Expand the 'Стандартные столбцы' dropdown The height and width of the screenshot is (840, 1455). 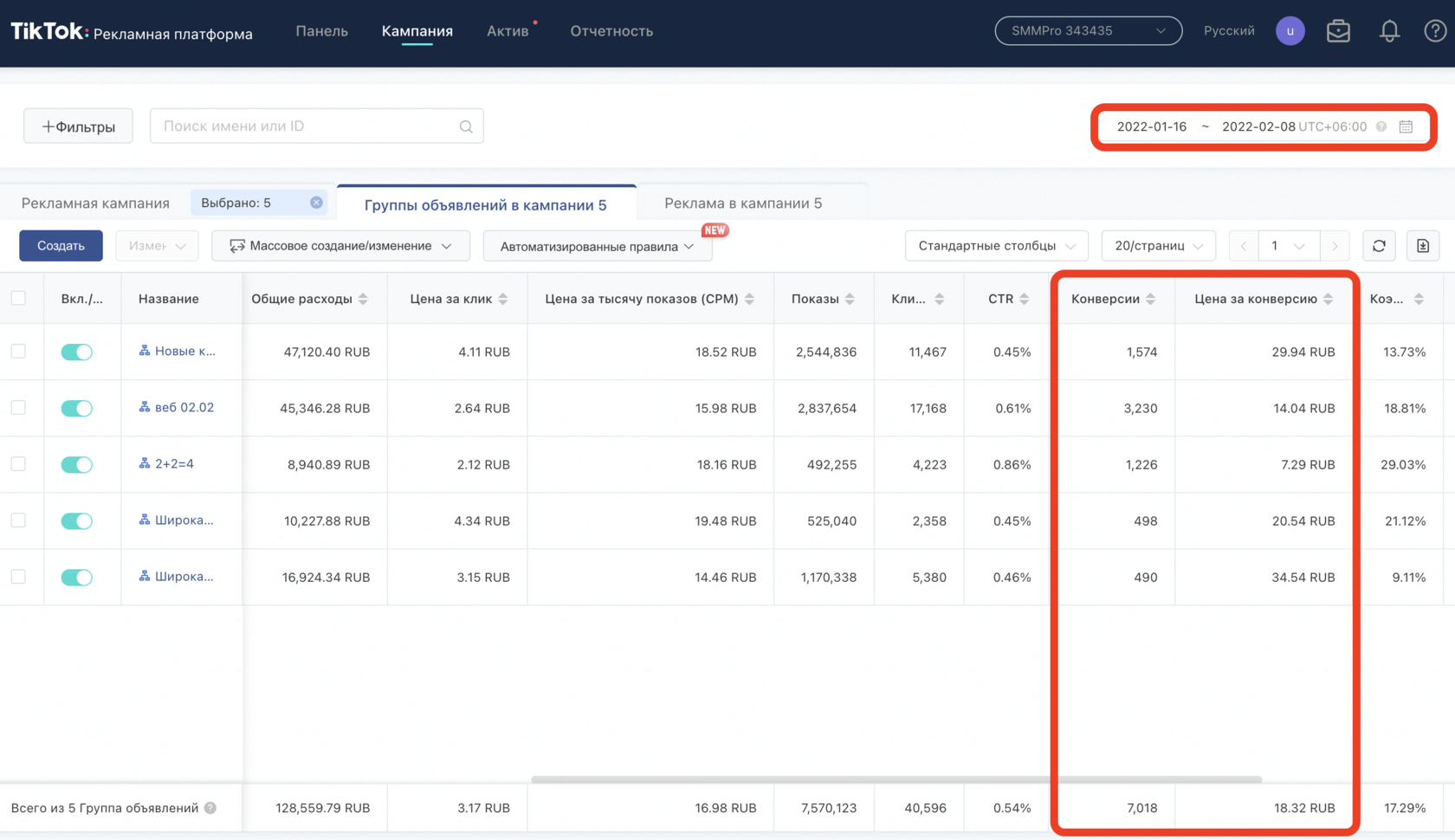[x=996, y=246]
